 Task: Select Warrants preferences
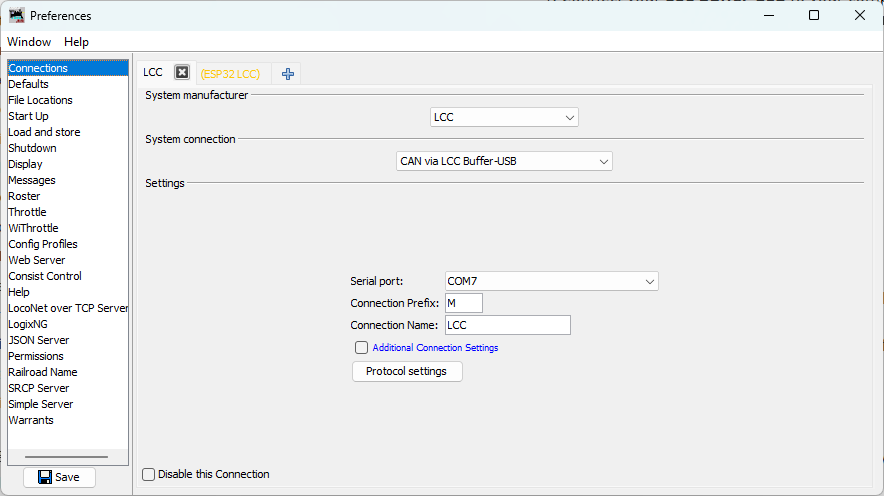pos(68,420)
